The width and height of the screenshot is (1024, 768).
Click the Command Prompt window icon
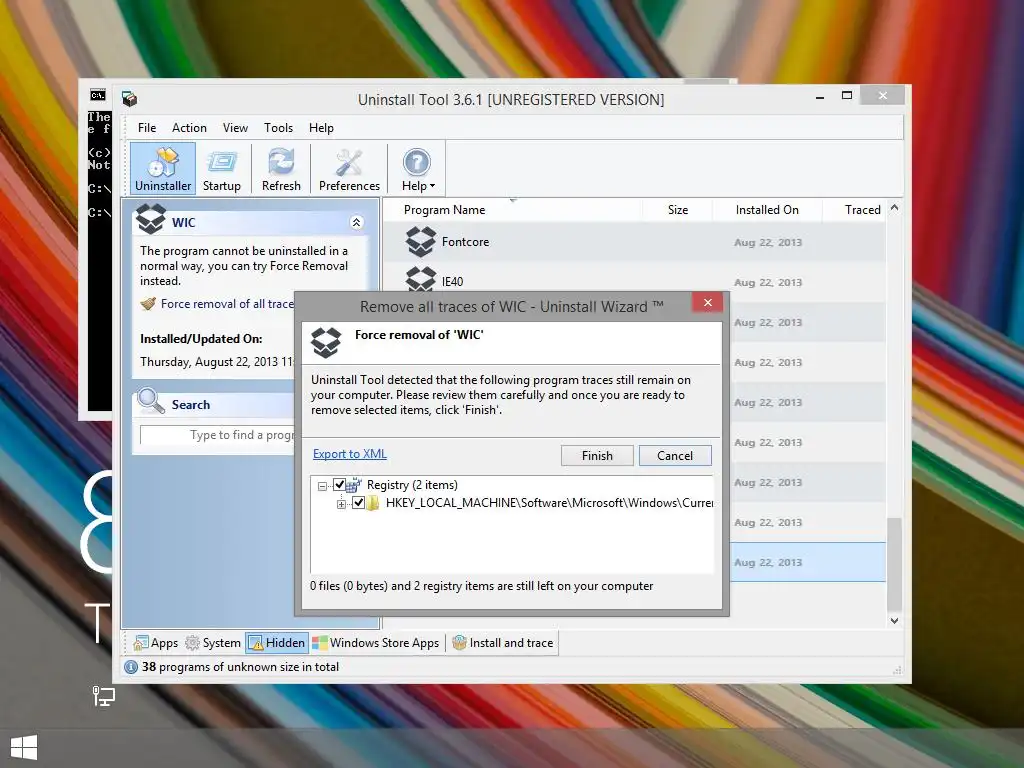click(97, 95)
